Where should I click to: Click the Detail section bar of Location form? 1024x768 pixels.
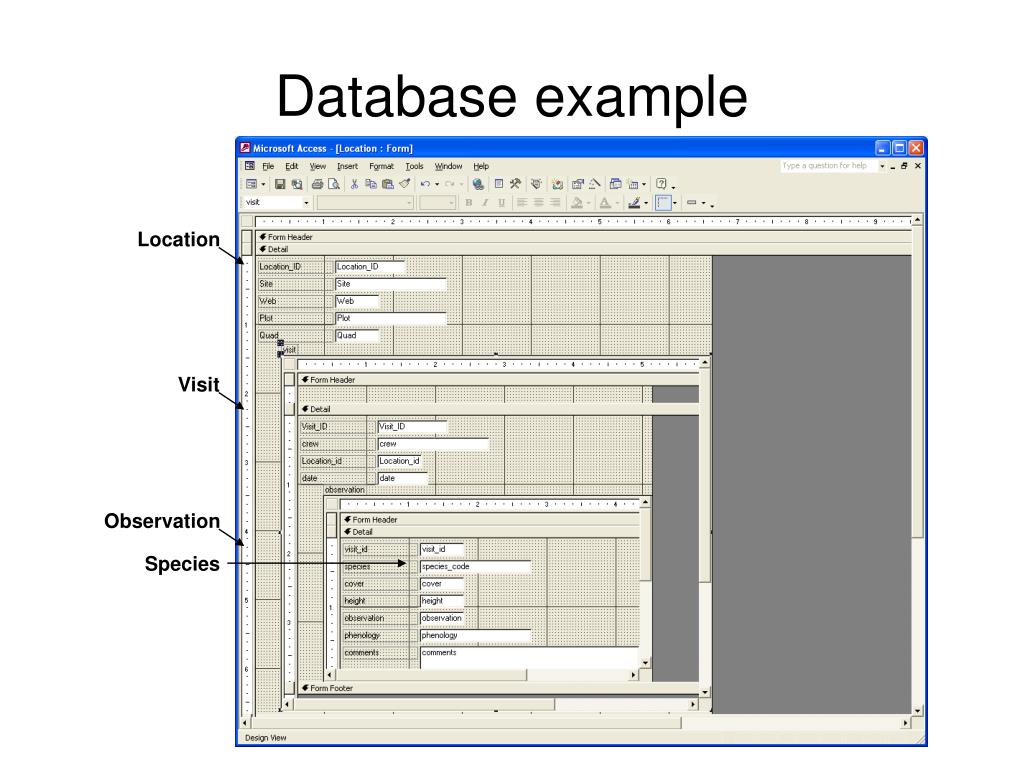point(580,249)
